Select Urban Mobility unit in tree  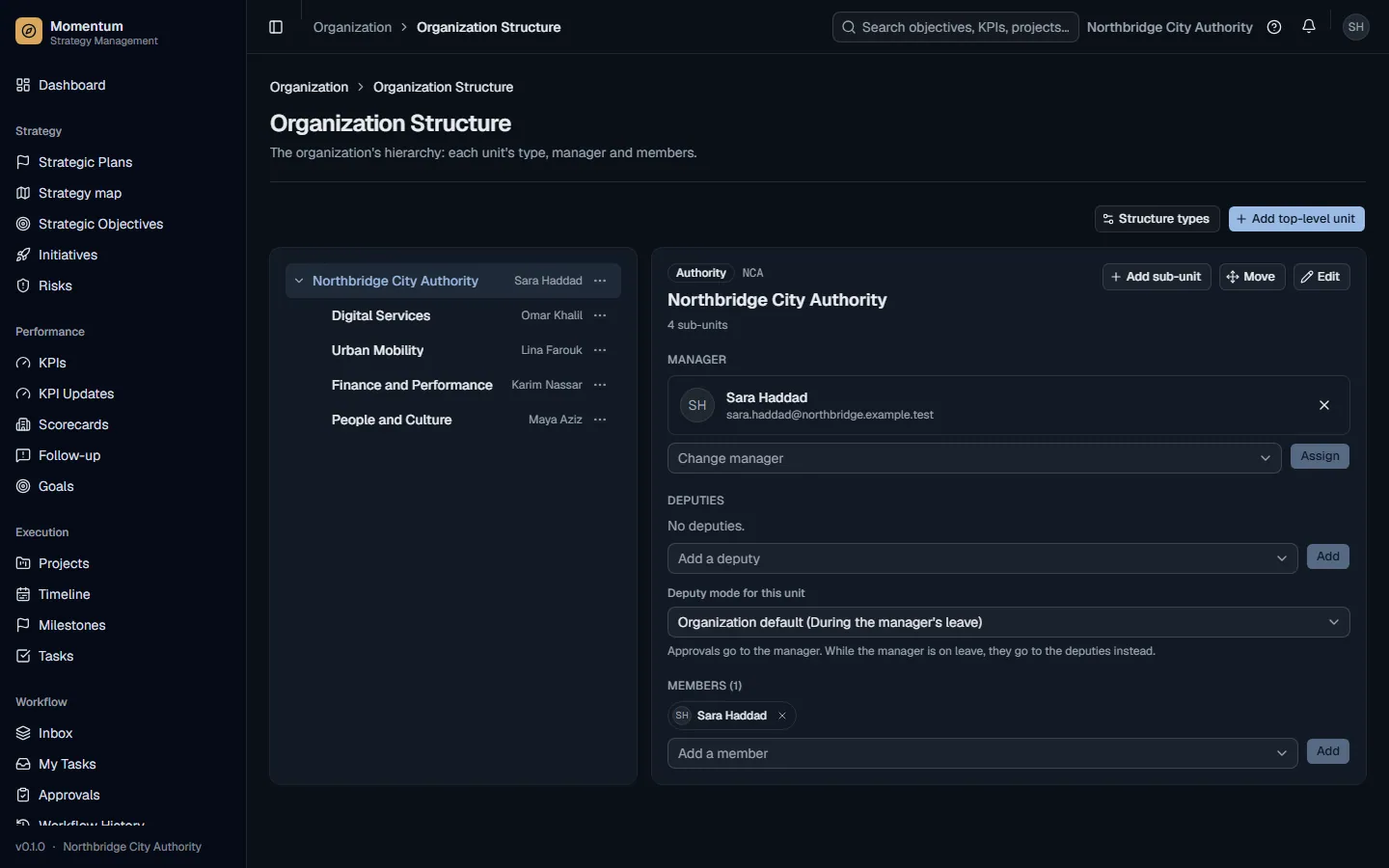377,350
